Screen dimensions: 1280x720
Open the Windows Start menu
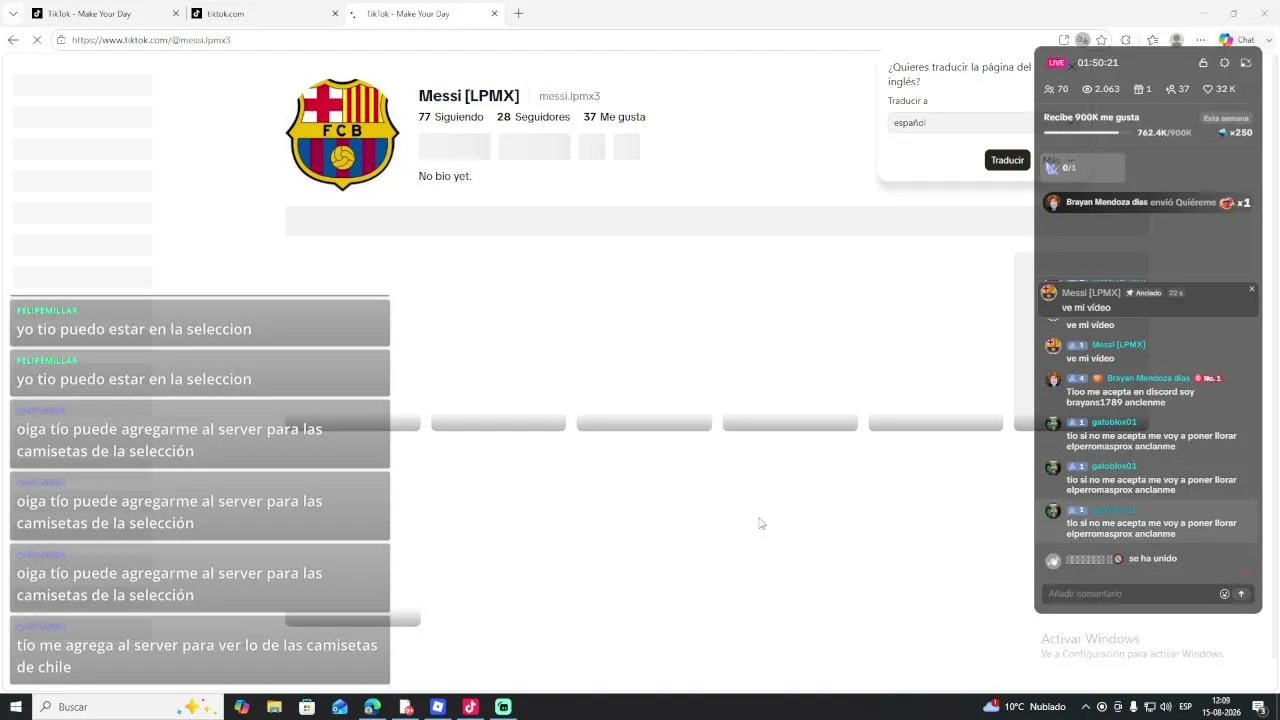[16, 707]
